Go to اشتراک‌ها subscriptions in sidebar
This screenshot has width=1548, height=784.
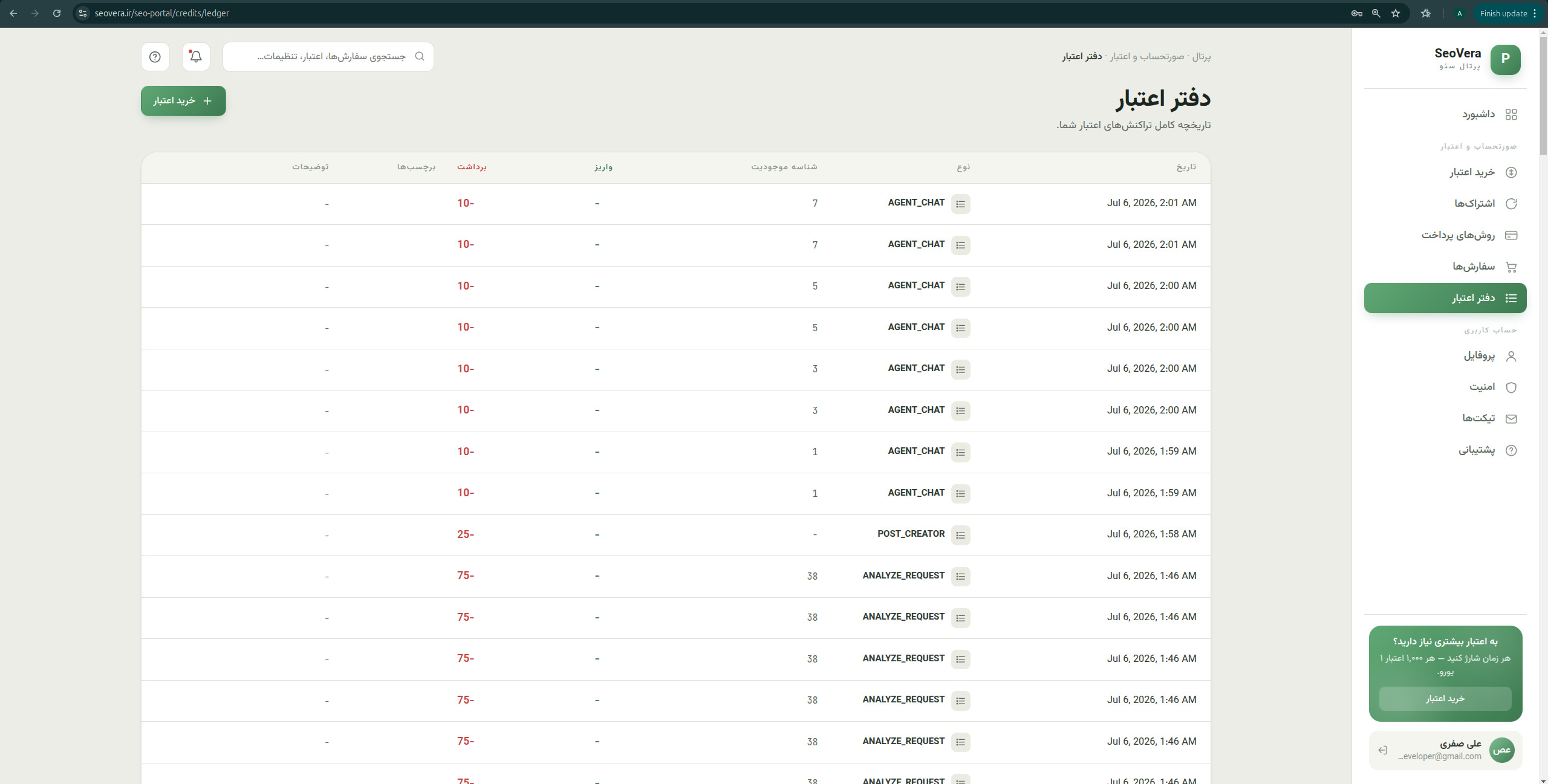click(1445, 204)
